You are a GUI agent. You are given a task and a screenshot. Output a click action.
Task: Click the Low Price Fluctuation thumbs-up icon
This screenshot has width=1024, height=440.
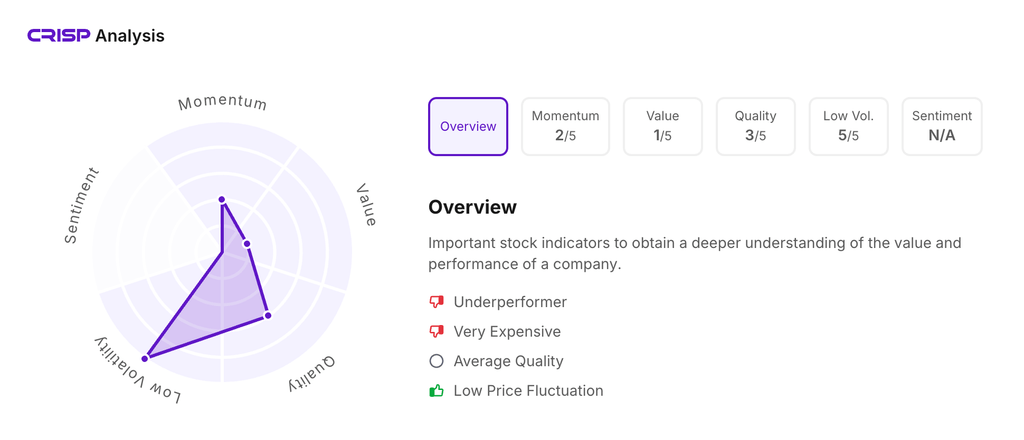436,390
